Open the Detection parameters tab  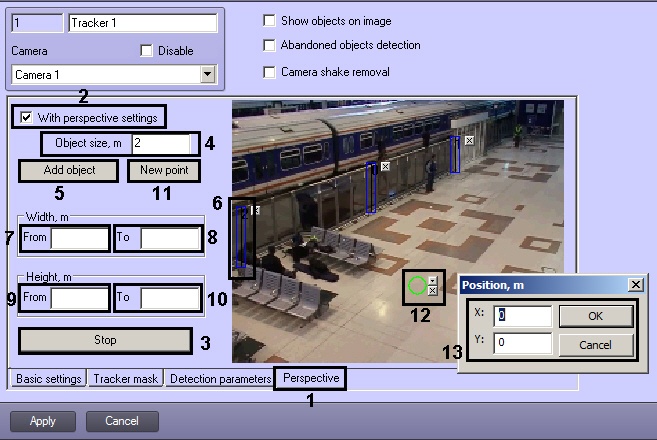(219, 379)
